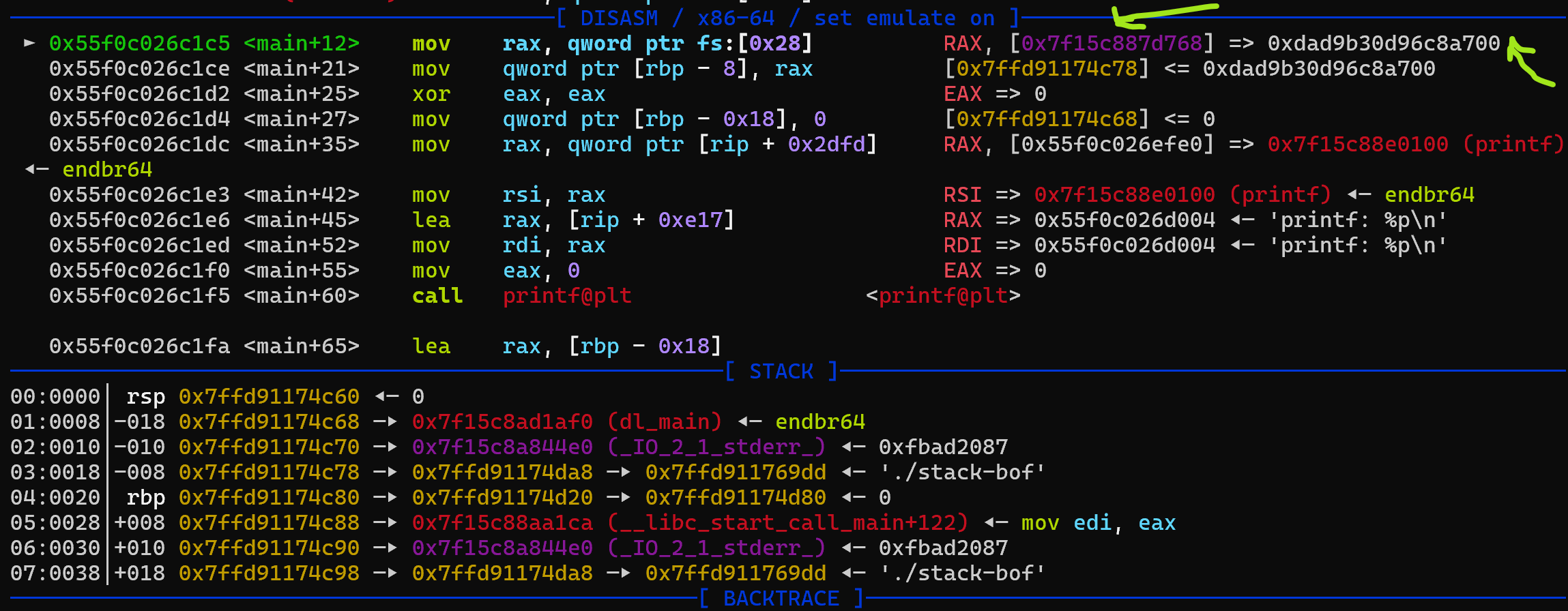Click the green hand-drawn arrow near the DISASM header
The height and width of the screenshot is (611, 1568).
1160,15
